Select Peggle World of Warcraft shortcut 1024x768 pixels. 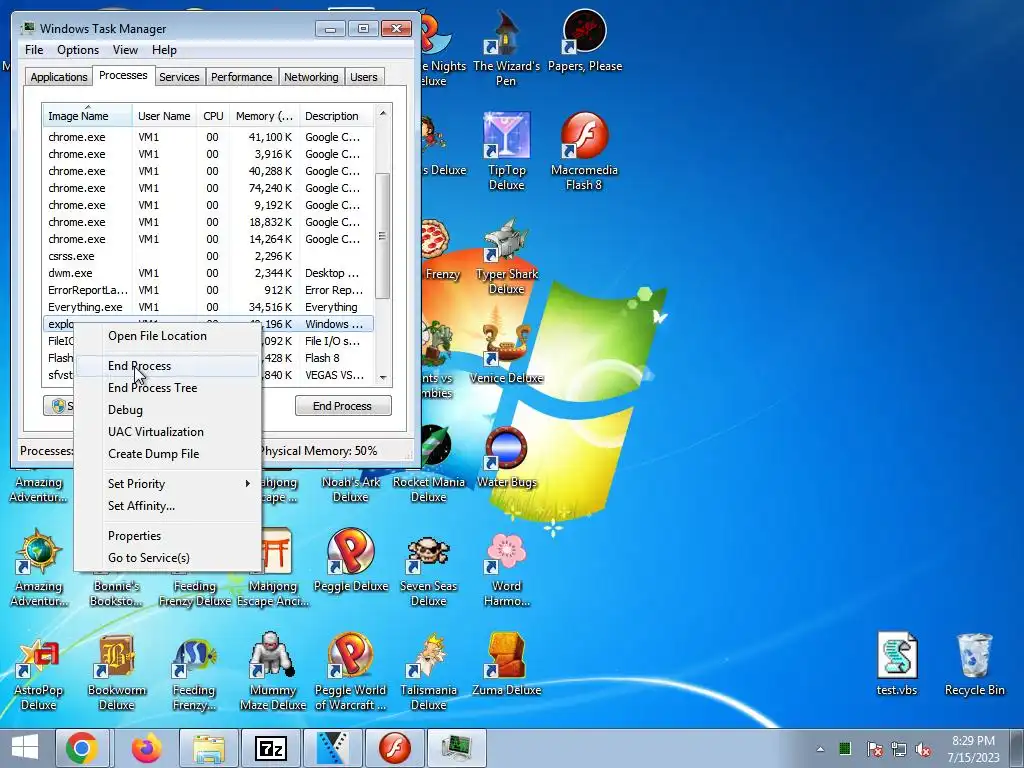click(351, 671)
